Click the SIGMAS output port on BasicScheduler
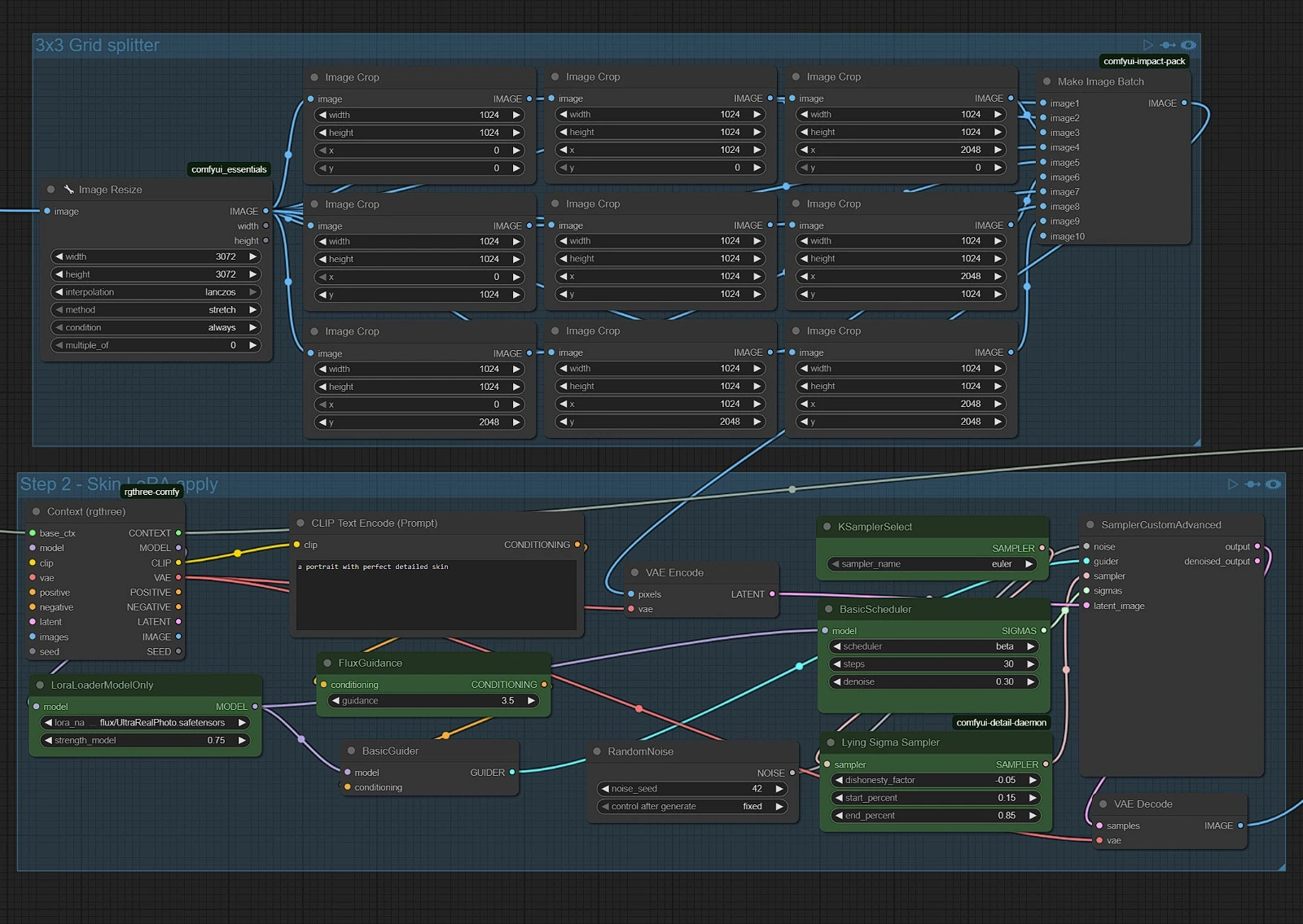This screenshot has height=924, width=1303. click(1044, 631)
